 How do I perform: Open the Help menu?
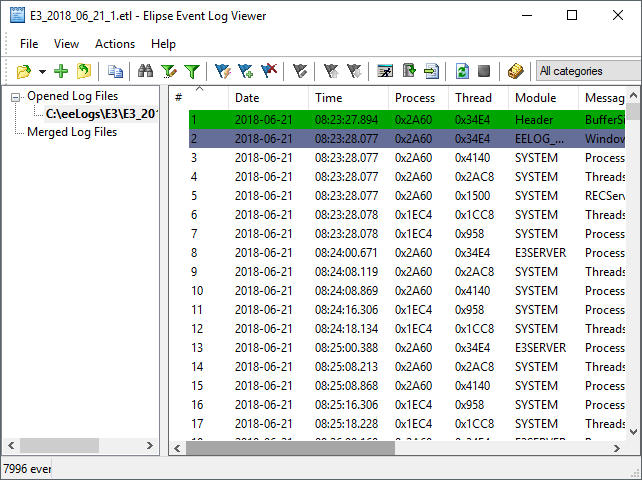(163, 44)
